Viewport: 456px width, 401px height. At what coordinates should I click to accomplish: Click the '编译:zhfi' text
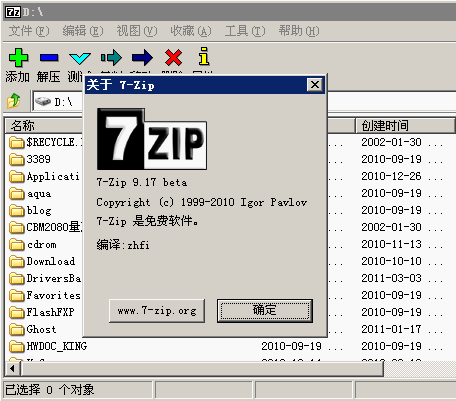(x=123, y=245)
